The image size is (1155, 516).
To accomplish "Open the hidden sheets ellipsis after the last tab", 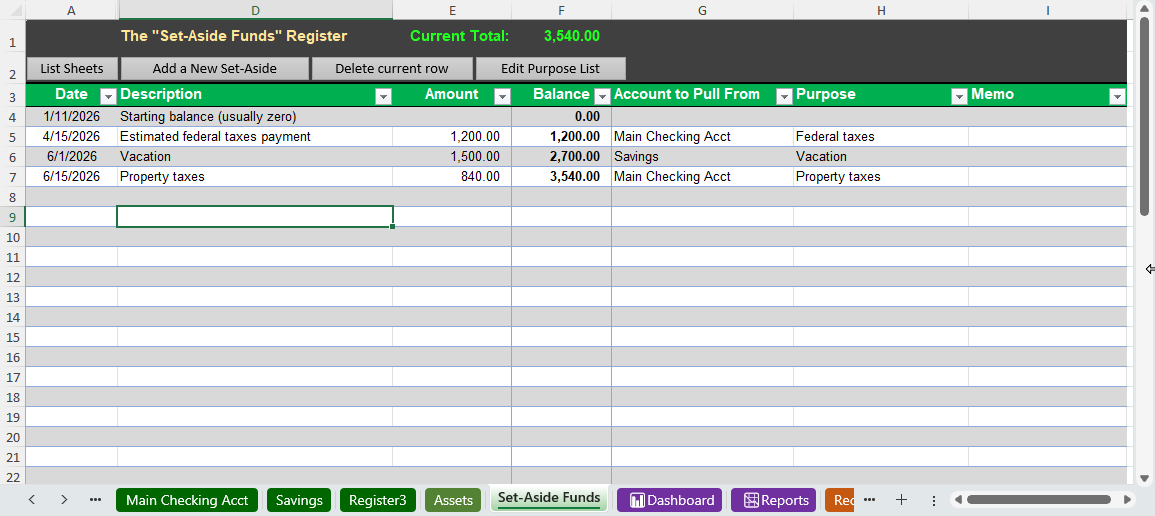I will (869, 500).
